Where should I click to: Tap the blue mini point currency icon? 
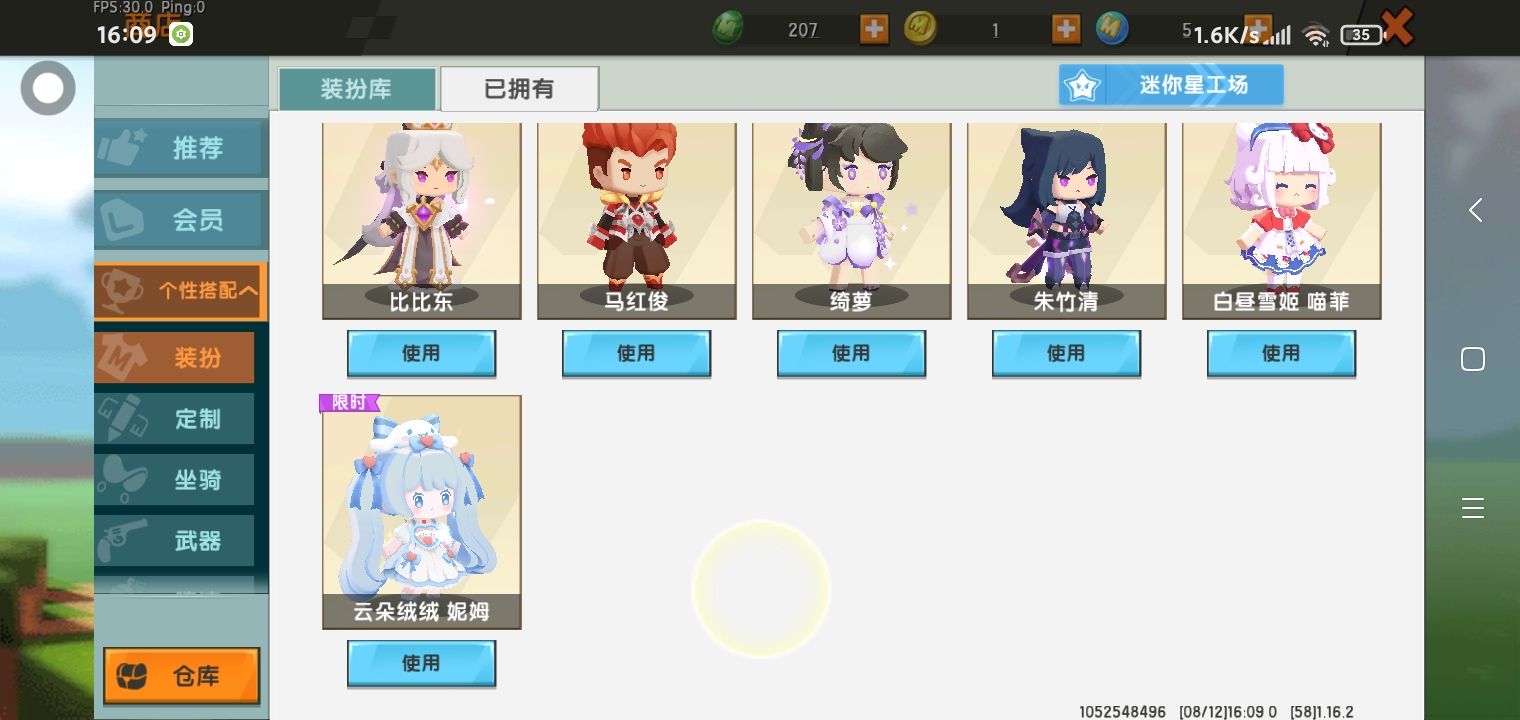pos(1112,29)
